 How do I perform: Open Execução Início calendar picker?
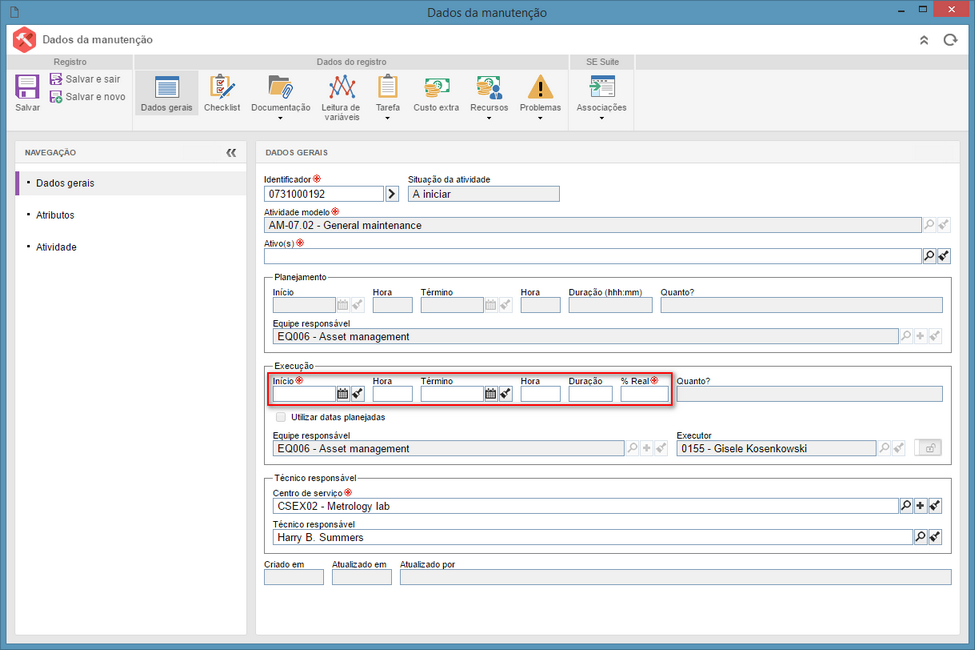pos(343,394)
